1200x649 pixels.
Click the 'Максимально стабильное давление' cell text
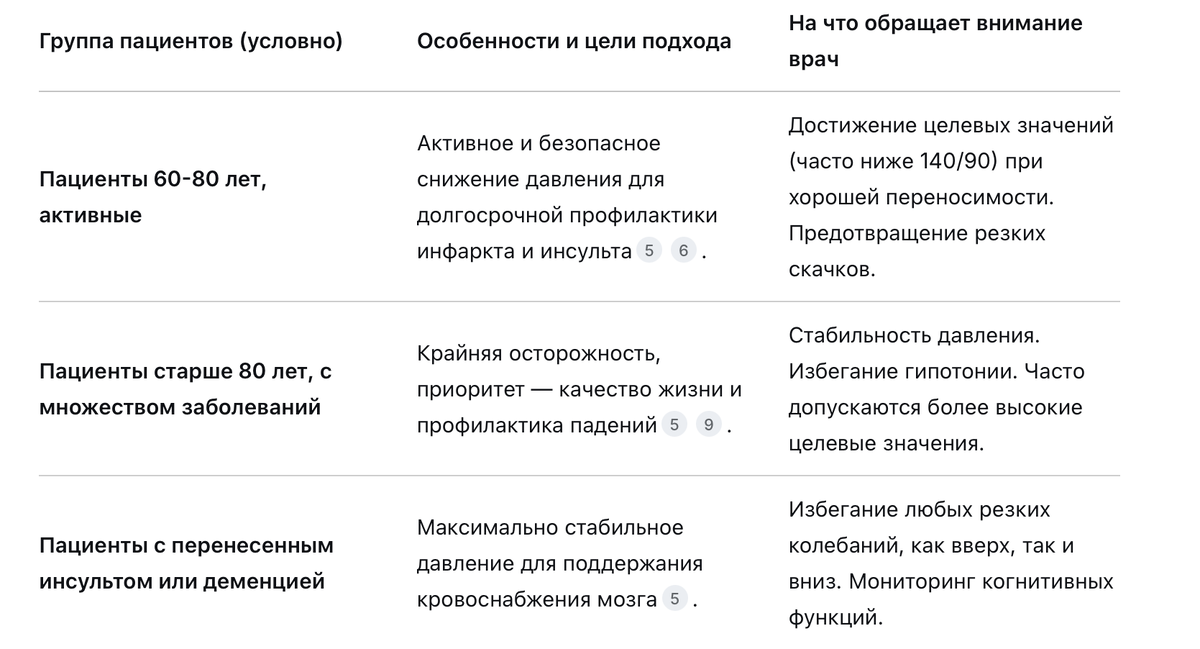549,527
